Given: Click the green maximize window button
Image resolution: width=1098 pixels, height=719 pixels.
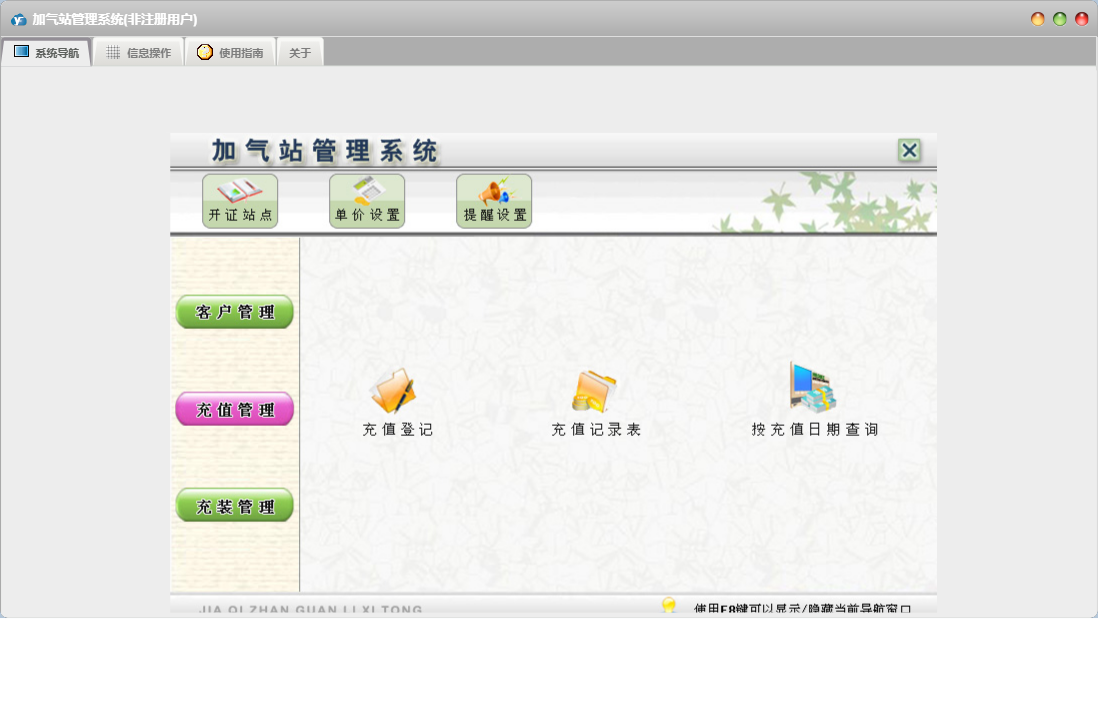Looking at the screenshot, I should click(1059, 19).
